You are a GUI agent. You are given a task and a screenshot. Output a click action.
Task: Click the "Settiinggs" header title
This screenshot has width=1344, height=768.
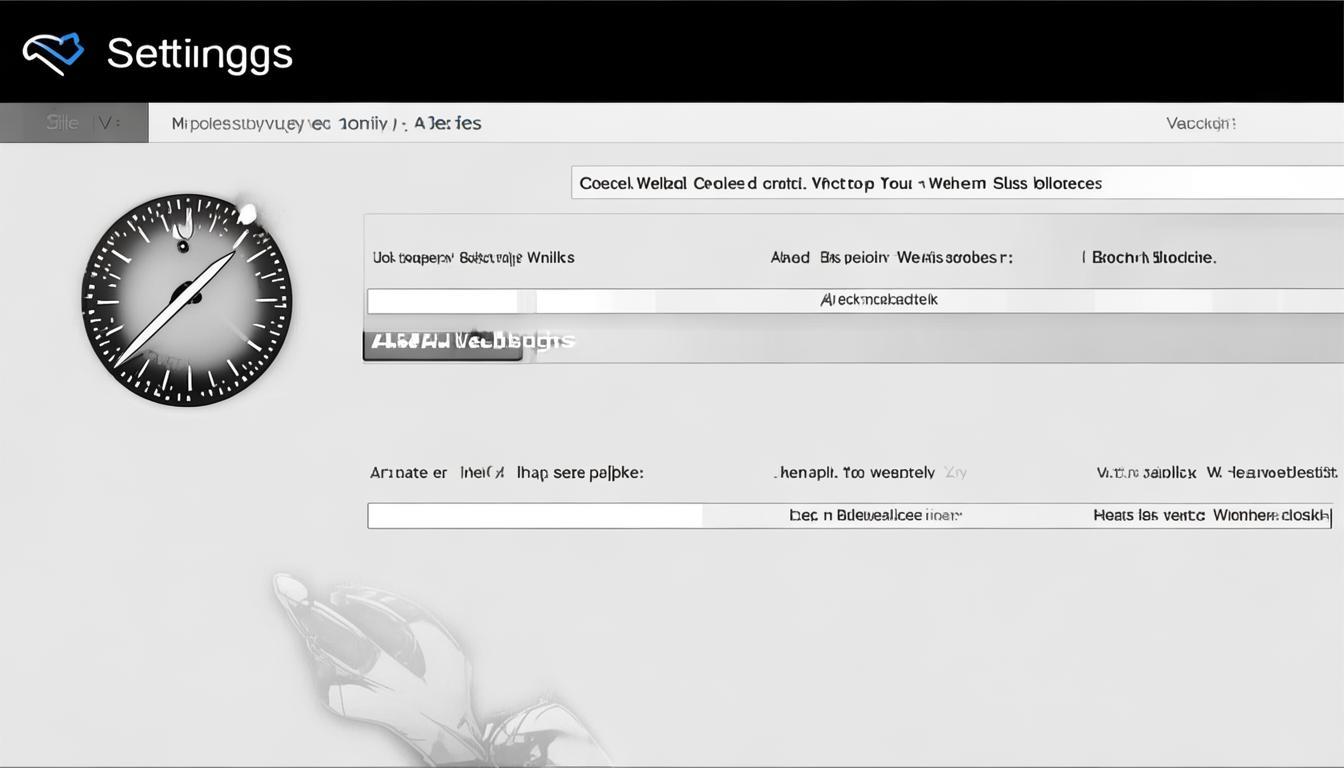[x=199, y=53]
